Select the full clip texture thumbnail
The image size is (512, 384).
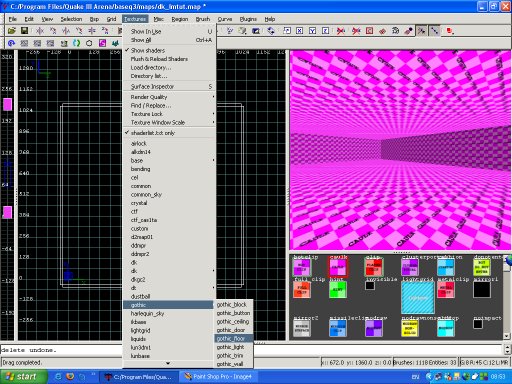(x=302, y=289)
